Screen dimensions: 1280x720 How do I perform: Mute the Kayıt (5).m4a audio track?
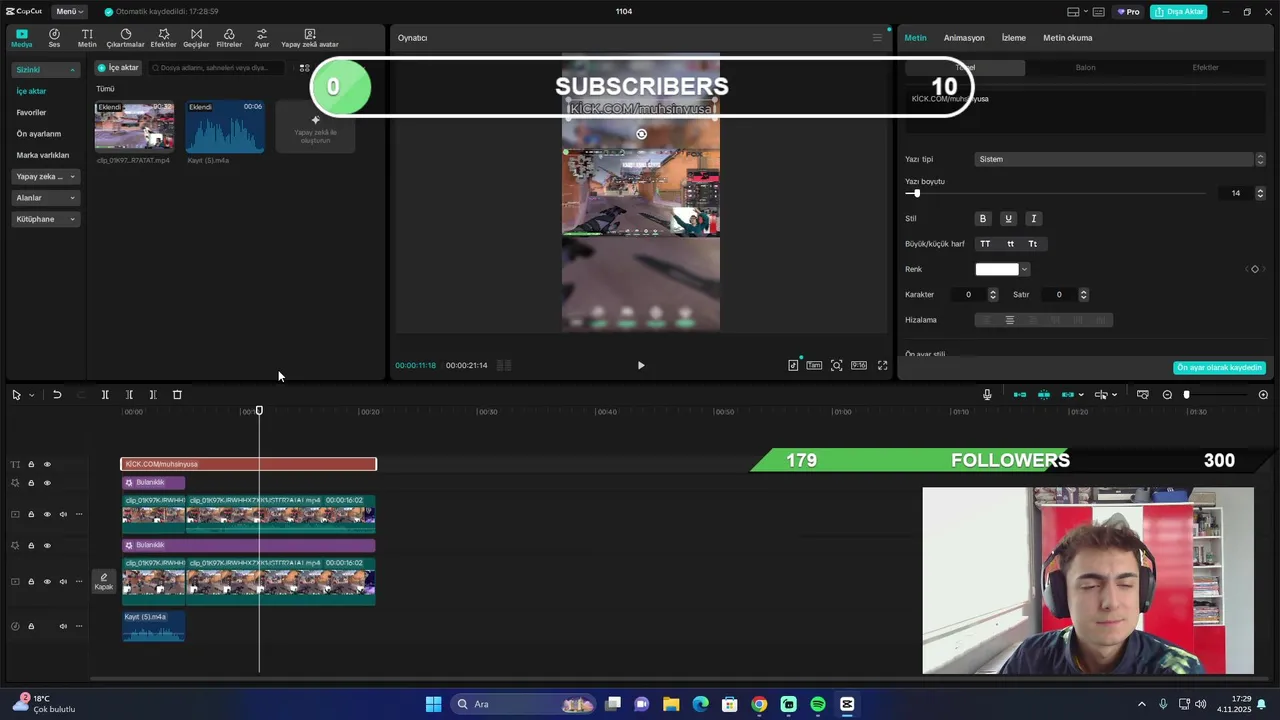pyautogui.click(x=63, y=626)
